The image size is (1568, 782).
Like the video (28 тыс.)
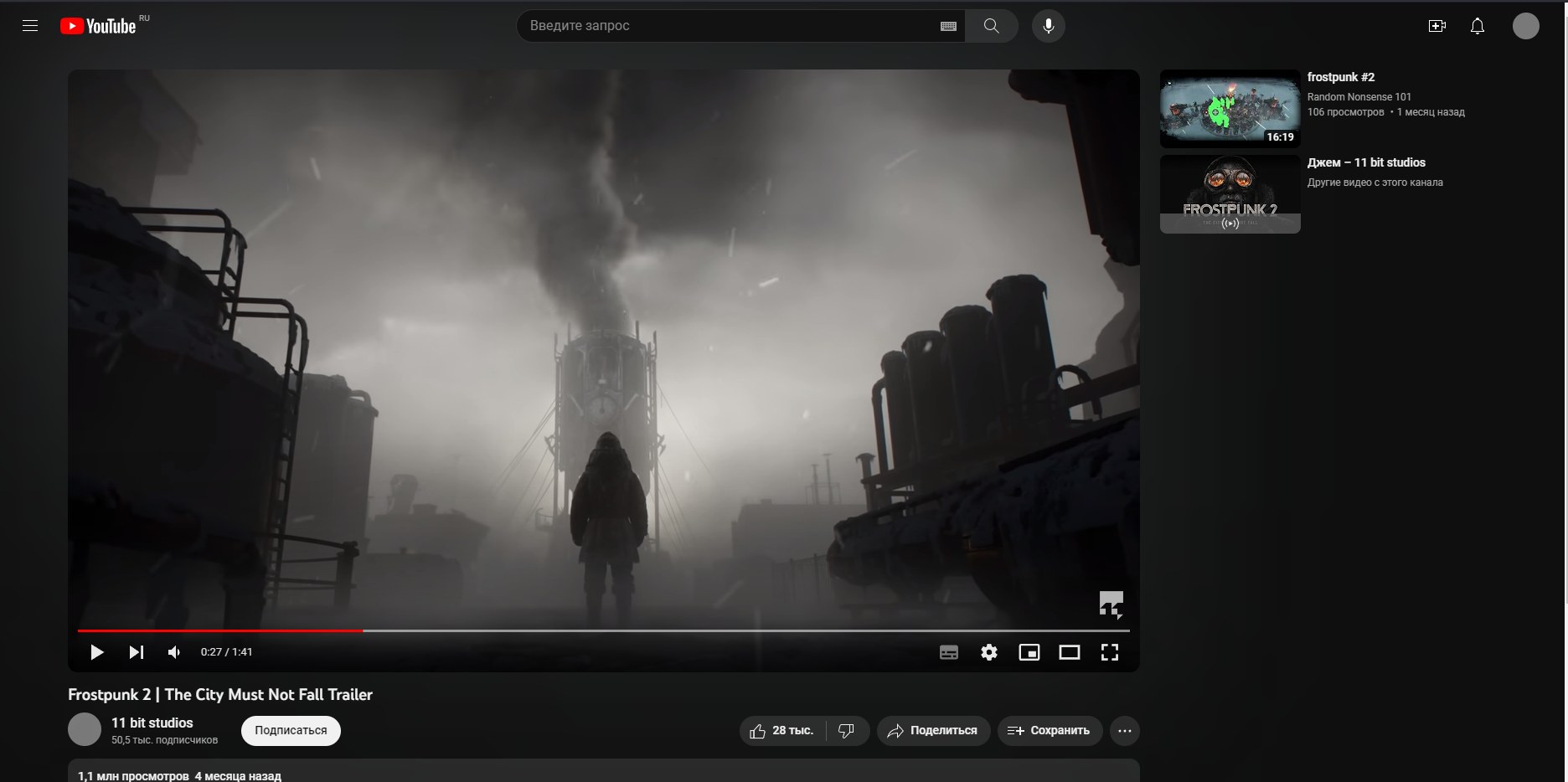tap(782, 731)
